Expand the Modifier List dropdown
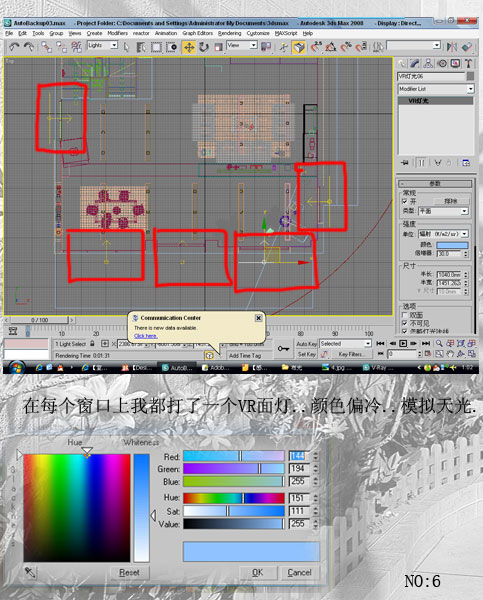 [436, 89]
